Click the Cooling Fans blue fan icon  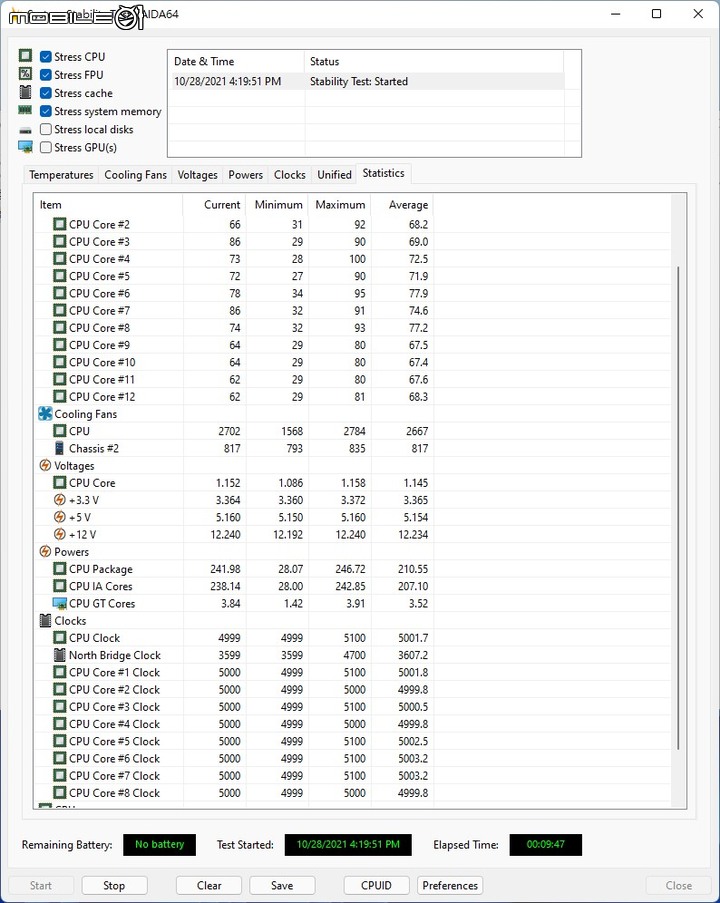click(45, 413)
